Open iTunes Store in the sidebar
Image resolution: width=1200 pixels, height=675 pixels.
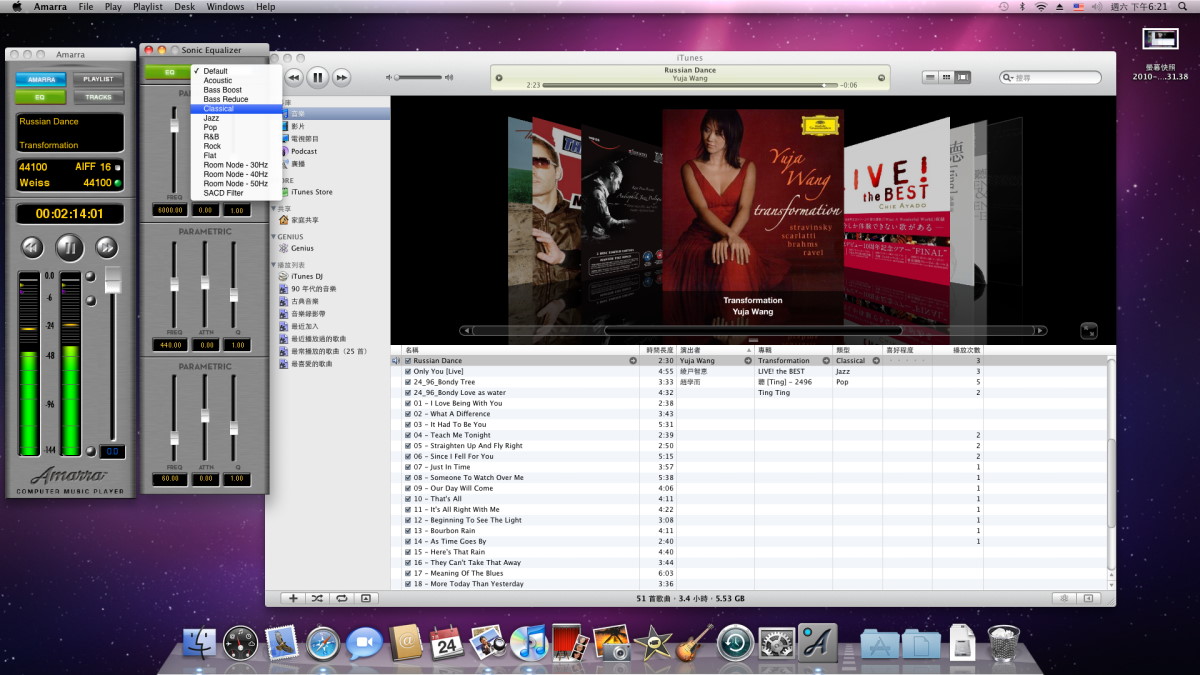click(x=311, y=192)
